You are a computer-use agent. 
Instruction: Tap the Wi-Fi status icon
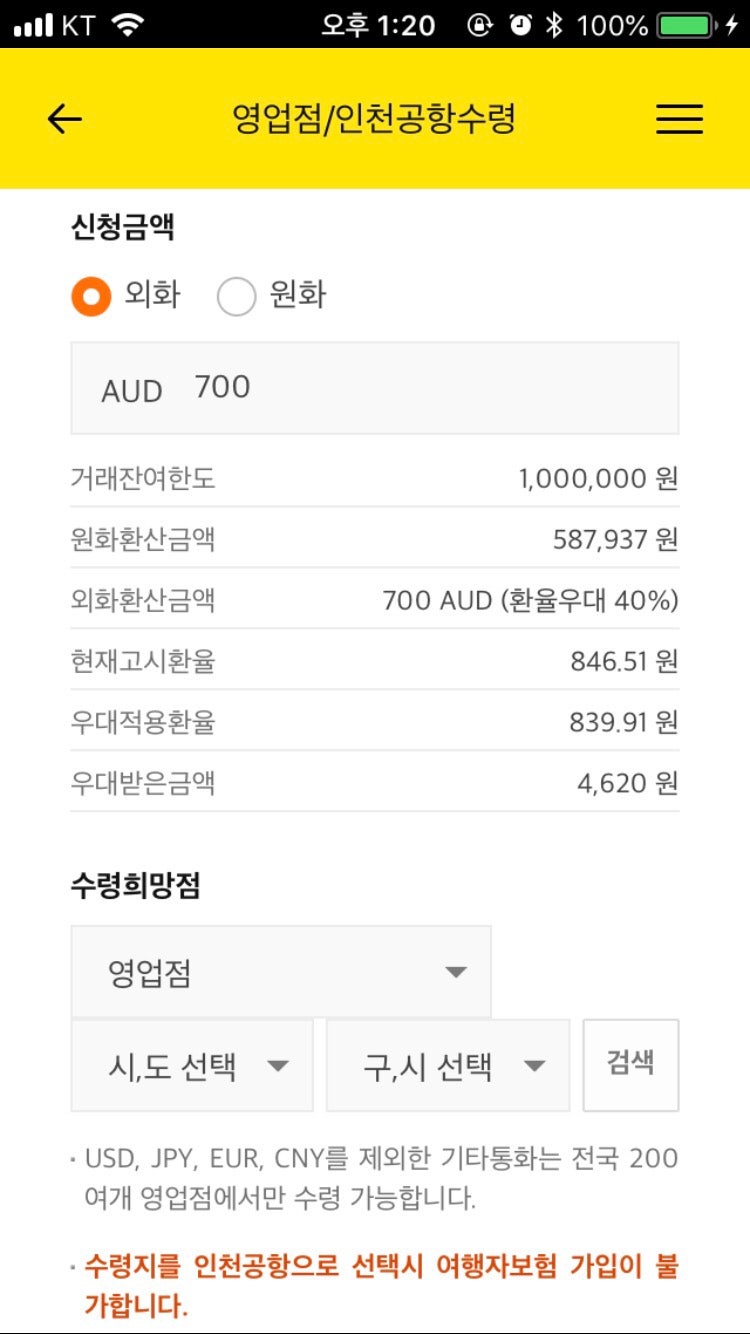pos(128,25)
